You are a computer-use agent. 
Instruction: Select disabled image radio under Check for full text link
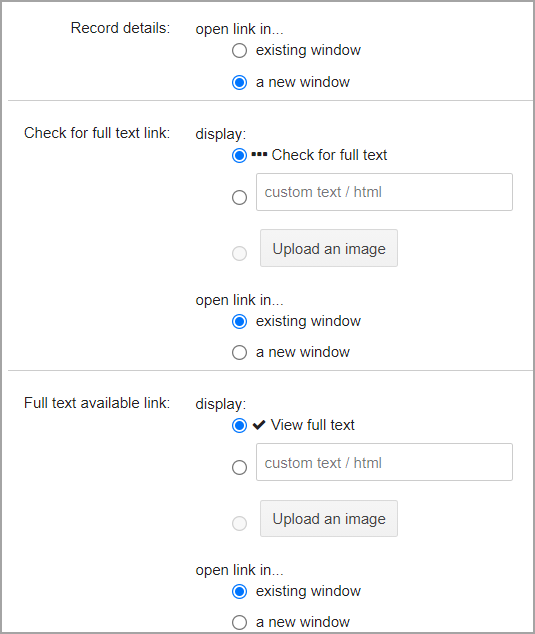239,254
